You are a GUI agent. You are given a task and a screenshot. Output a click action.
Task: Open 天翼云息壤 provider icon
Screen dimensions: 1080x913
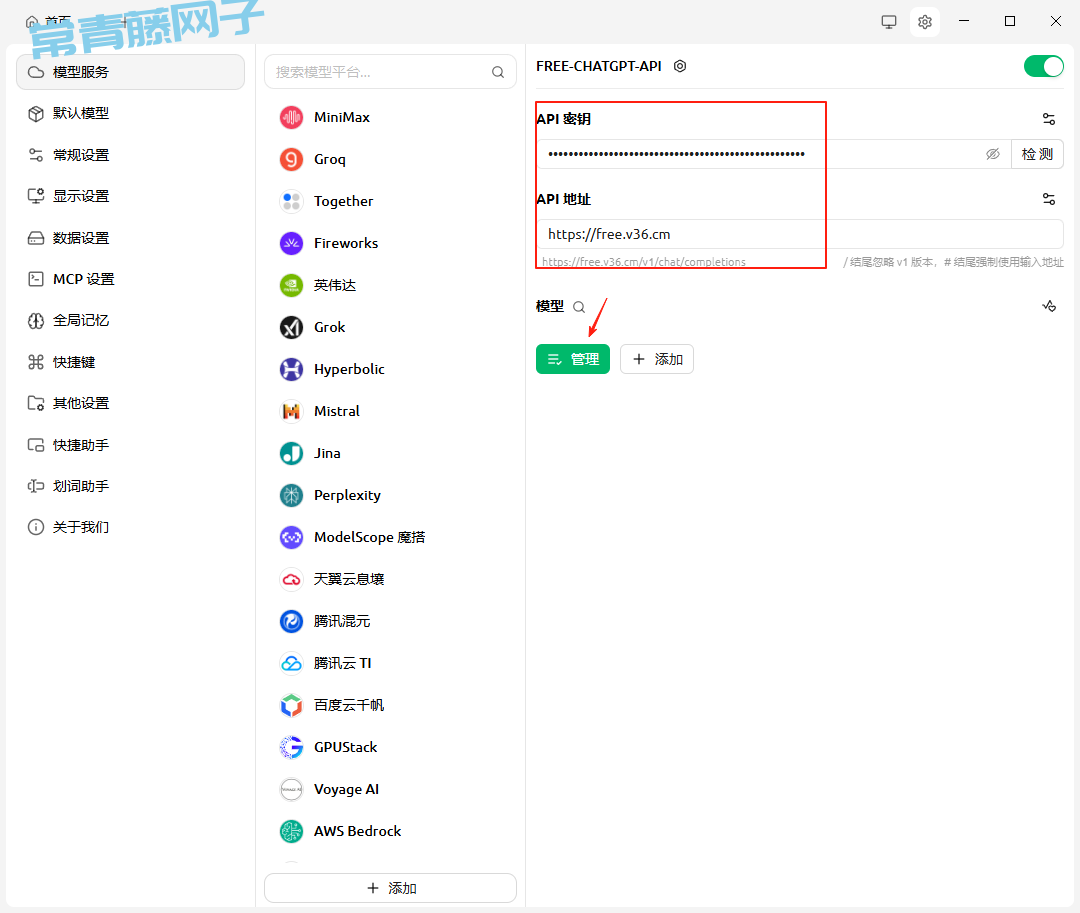291,579
